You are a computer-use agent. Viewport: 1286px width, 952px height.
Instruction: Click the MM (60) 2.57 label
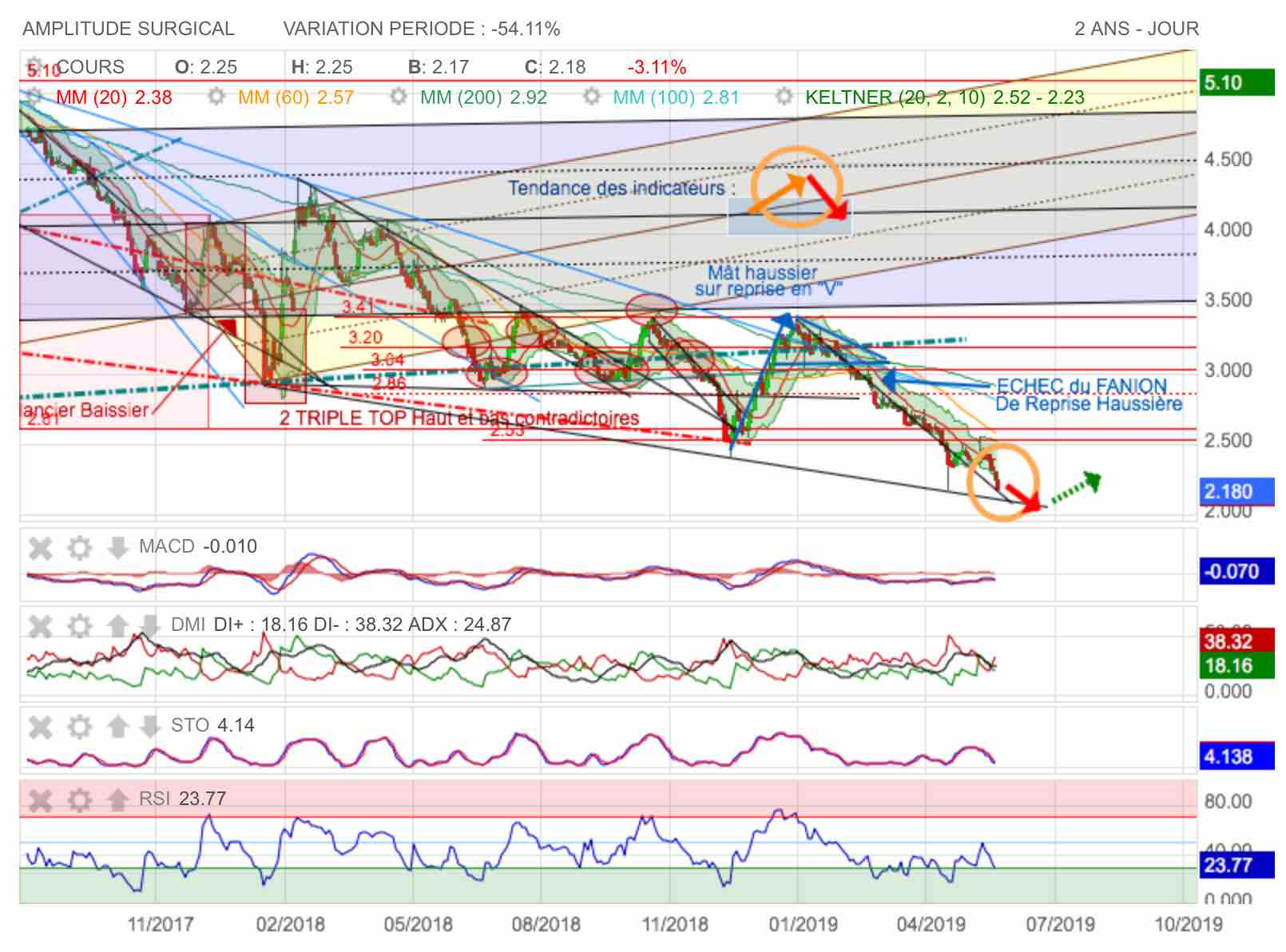point(296,97)
